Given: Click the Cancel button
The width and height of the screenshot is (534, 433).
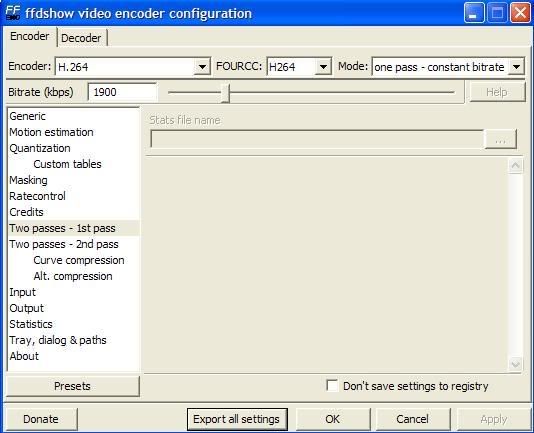Looking at the screenshot, I should click(x=413, y=419).
